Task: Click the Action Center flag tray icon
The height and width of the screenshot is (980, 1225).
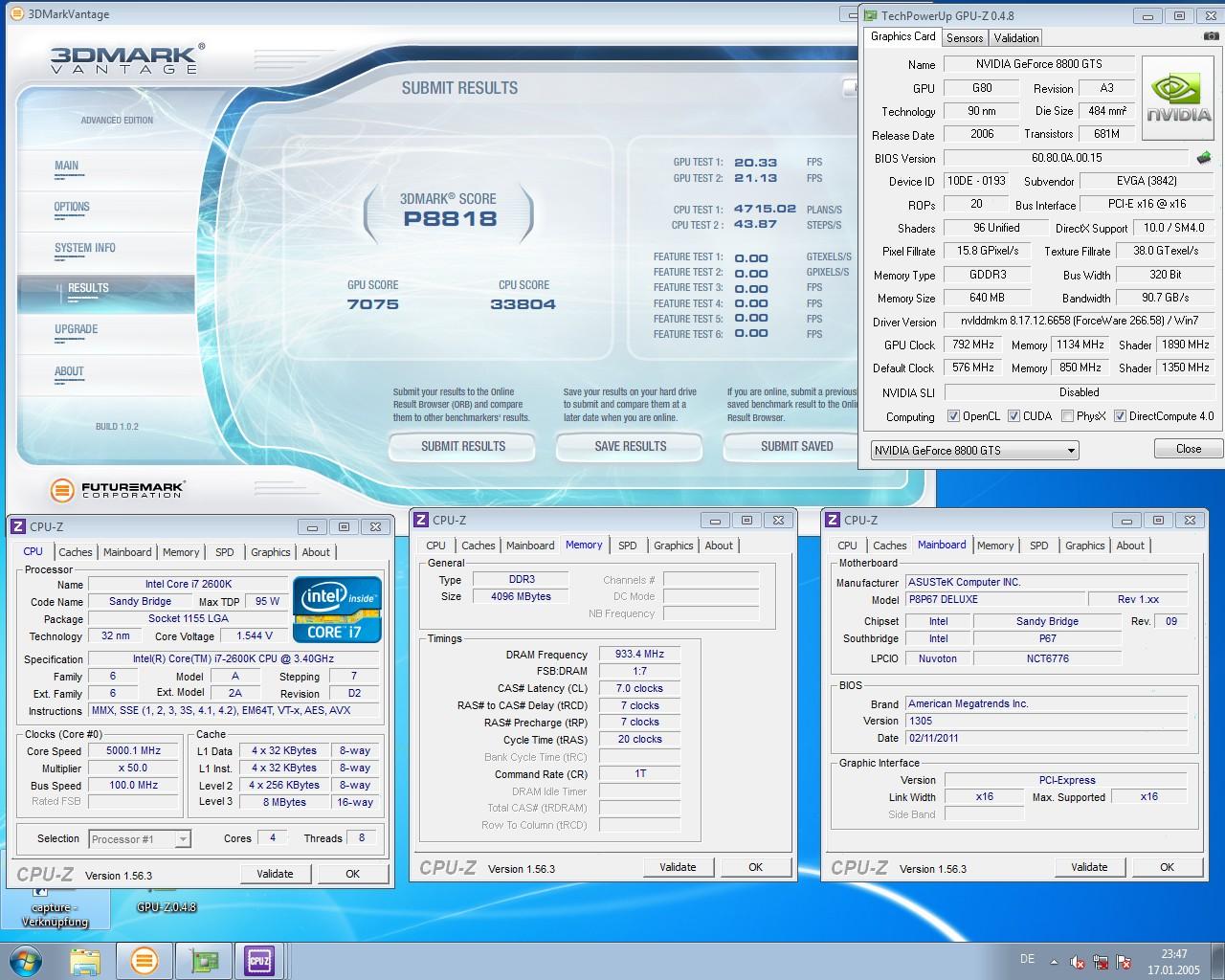Action: (1124, 962)
